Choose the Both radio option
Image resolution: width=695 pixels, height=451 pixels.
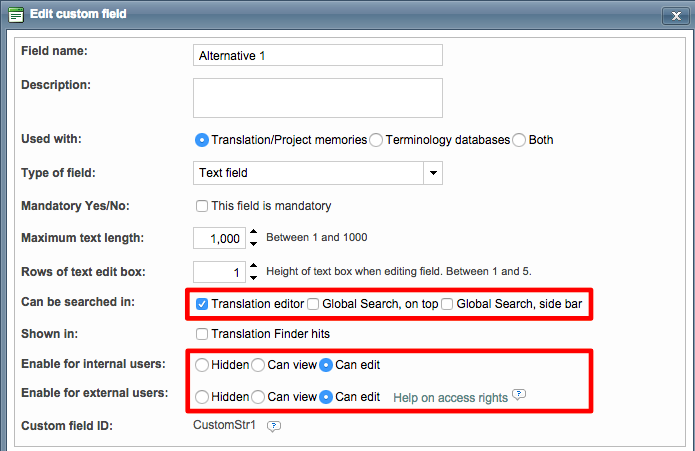pyautogui.click(x=519, y=140)
